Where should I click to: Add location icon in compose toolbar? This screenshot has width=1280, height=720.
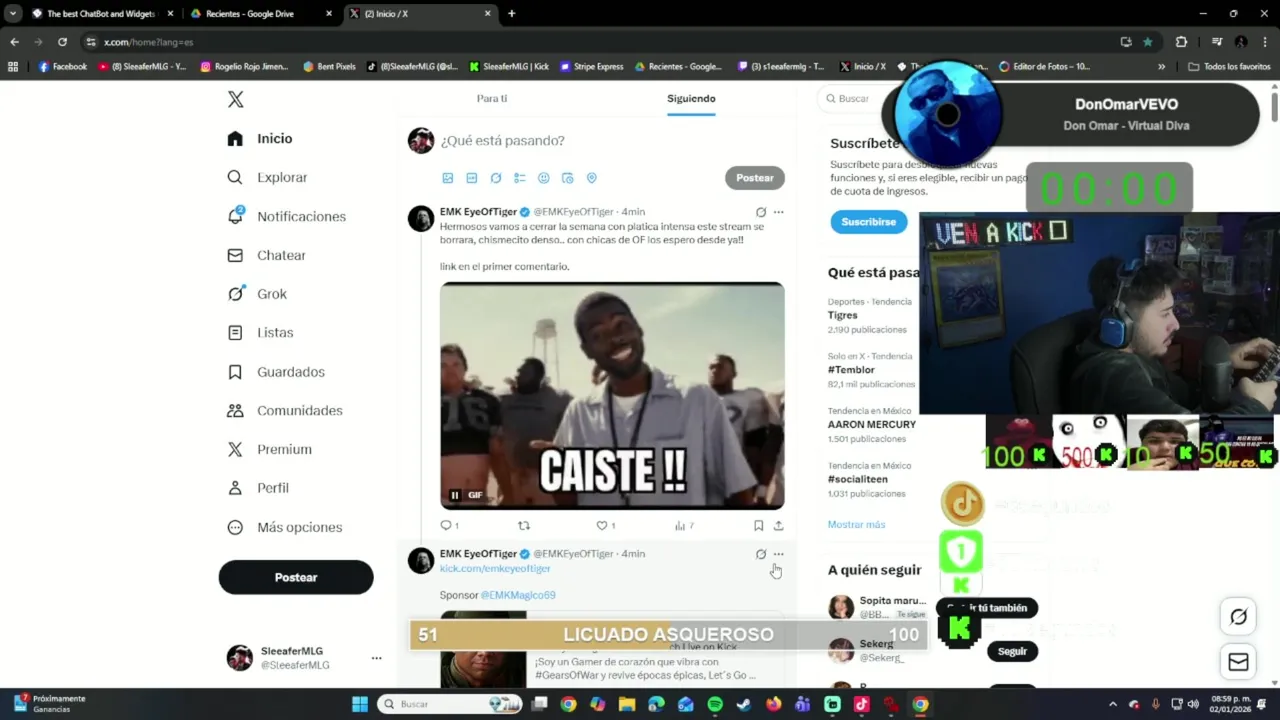tap(592, 178)
